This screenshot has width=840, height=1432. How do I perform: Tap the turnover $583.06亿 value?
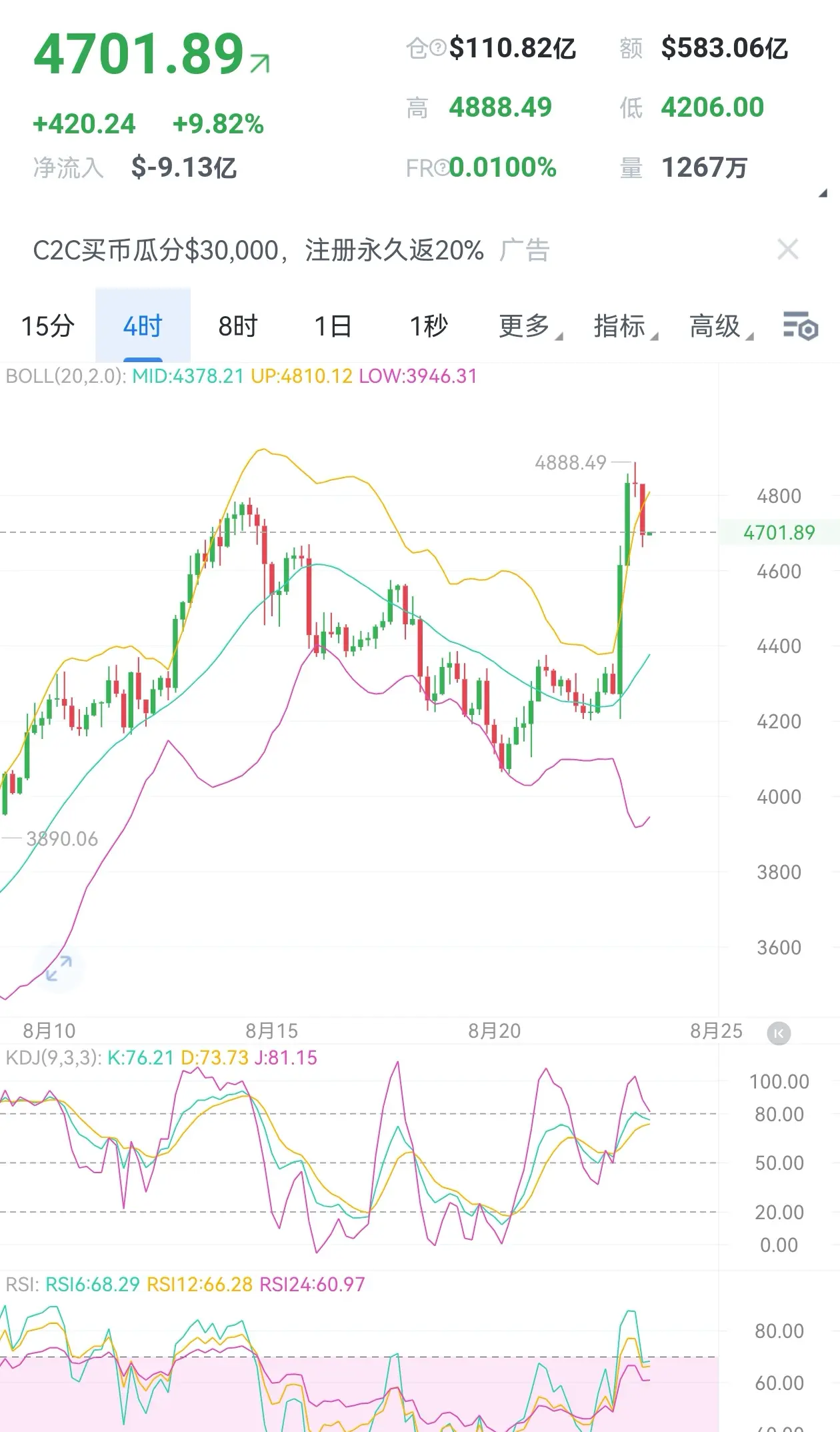pos(725,48)
